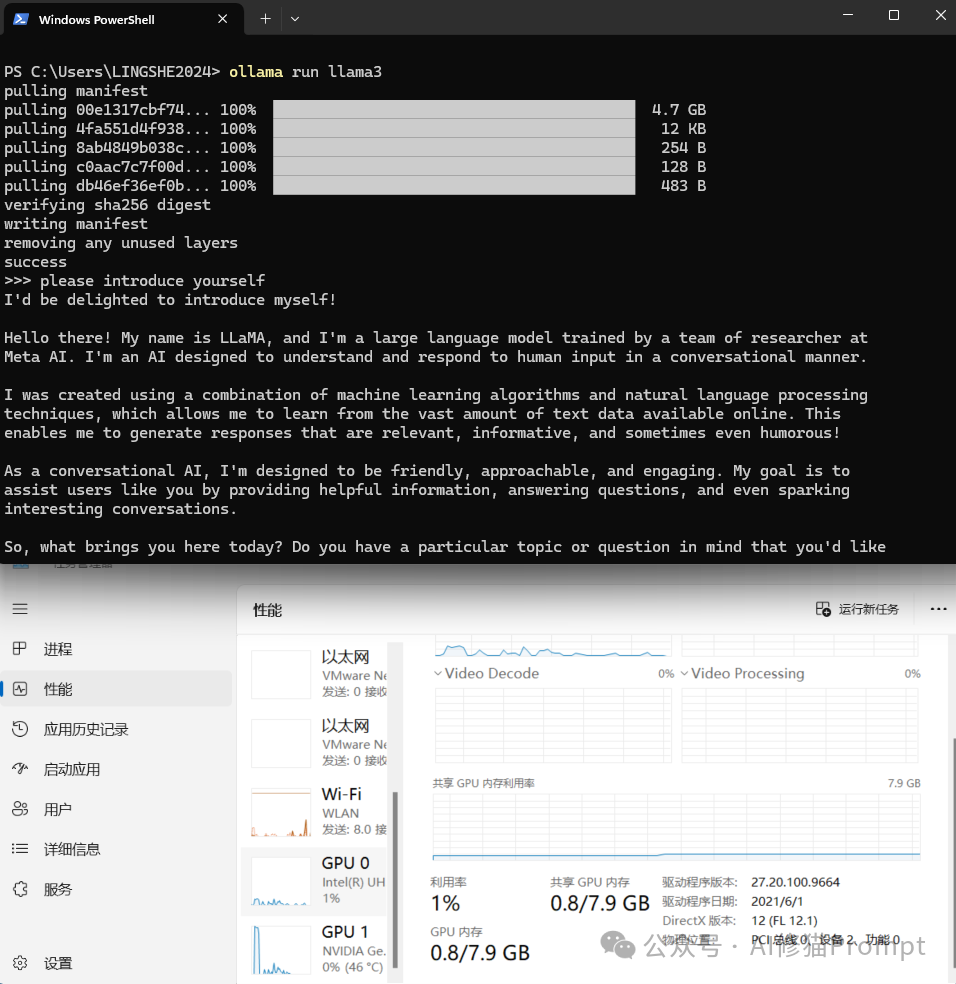Click the Video Processing "0%" value

(913, 673)
